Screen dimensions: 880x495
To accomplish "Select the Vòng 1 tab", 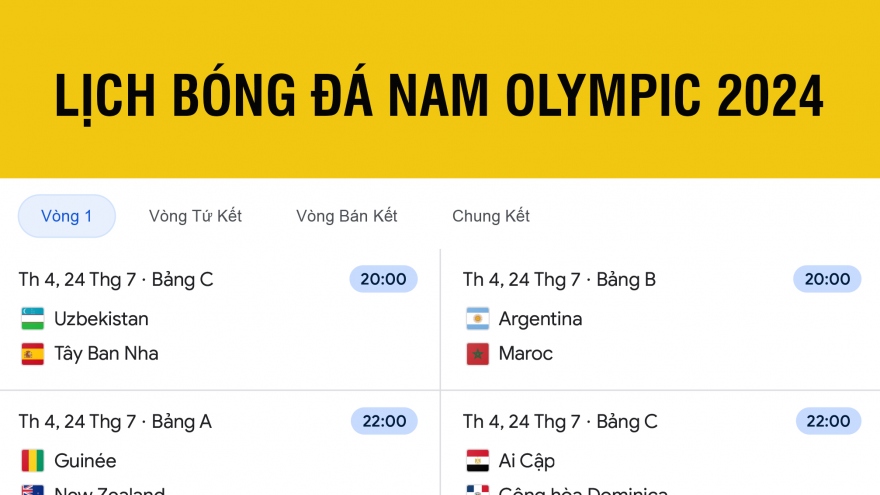I will (67, 216).
